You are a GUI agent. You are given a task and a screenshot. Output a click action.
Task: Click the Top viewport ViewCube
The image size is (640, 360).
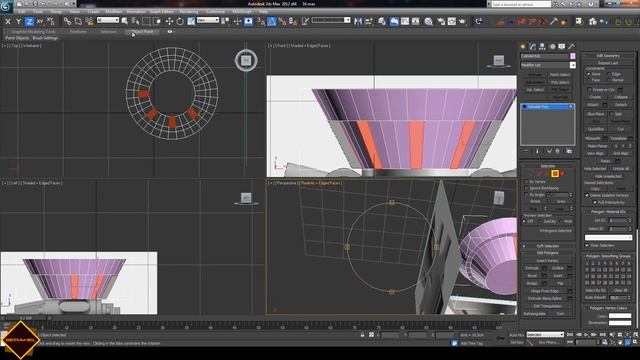(246, 60)
